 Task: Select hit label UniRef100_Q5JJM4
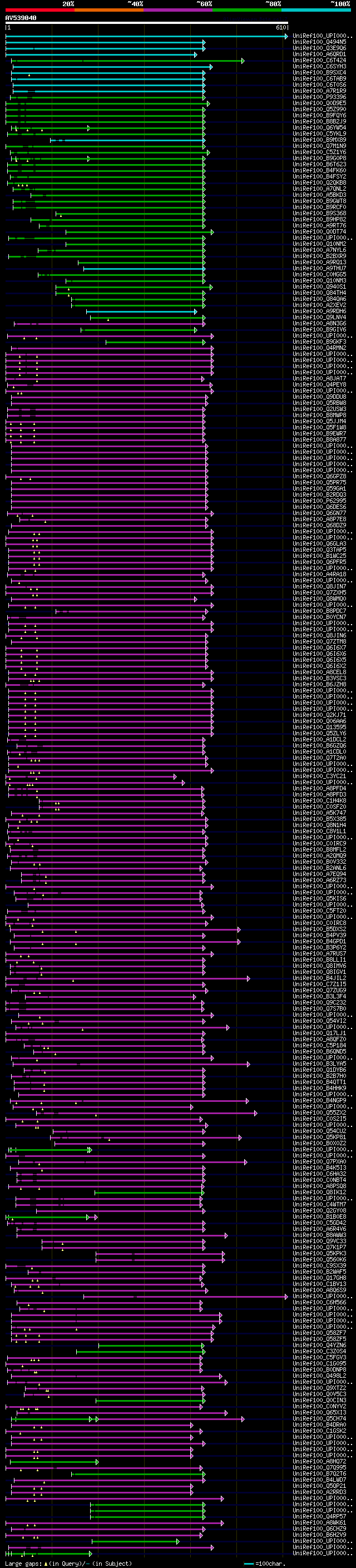319,421
